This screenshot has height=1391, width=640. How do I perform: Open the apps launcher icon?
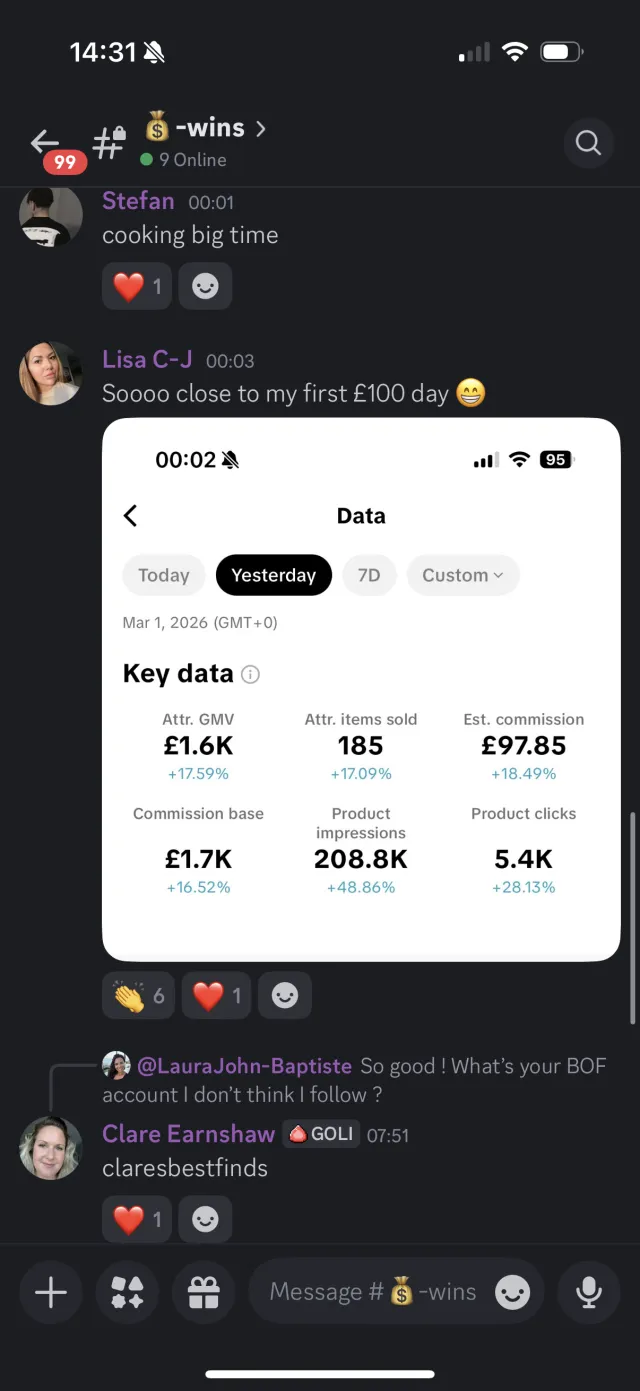[127, 1292]
